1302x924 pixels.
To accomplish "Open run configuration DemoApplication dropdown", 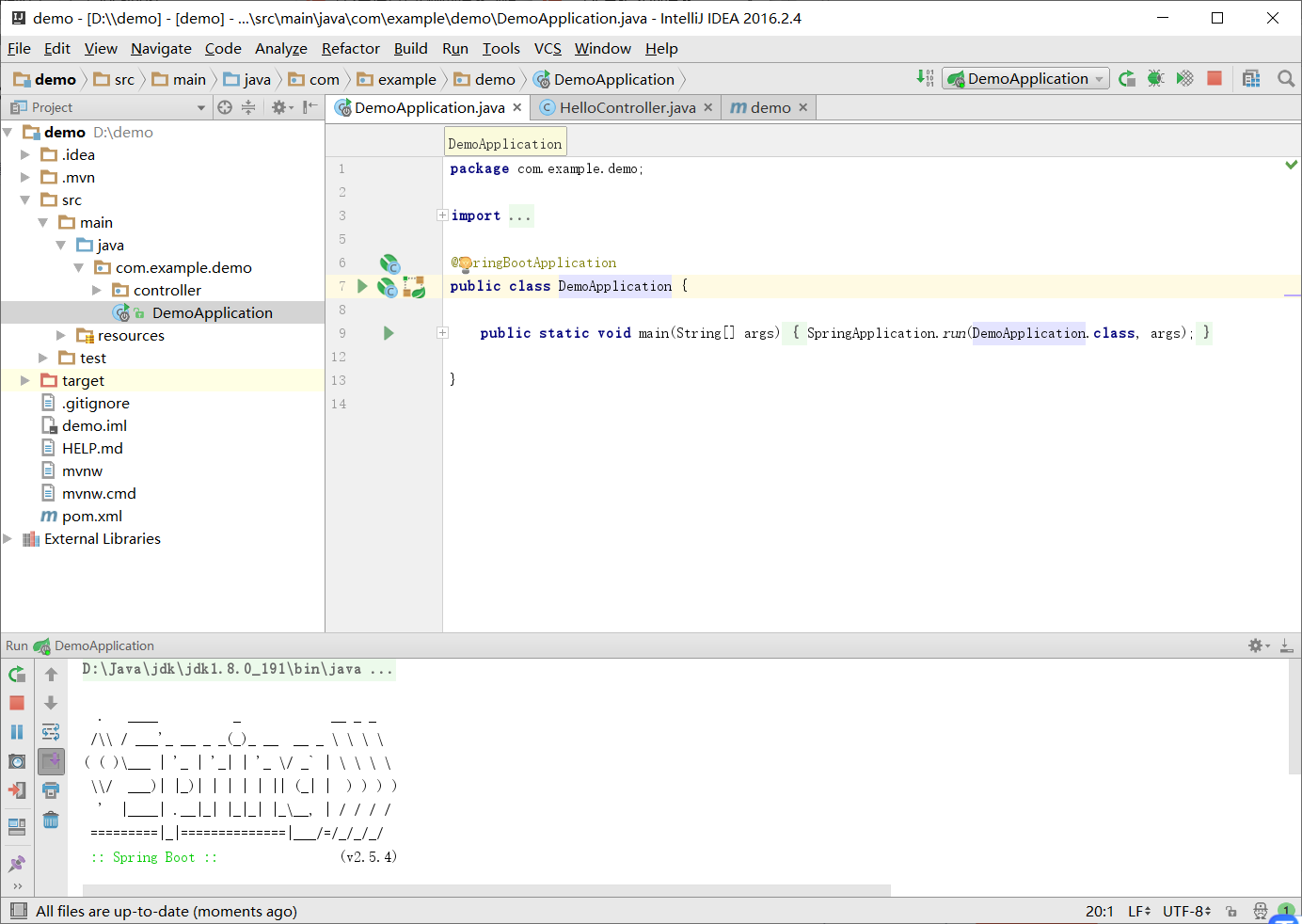I will click(x=1026, y=79).
